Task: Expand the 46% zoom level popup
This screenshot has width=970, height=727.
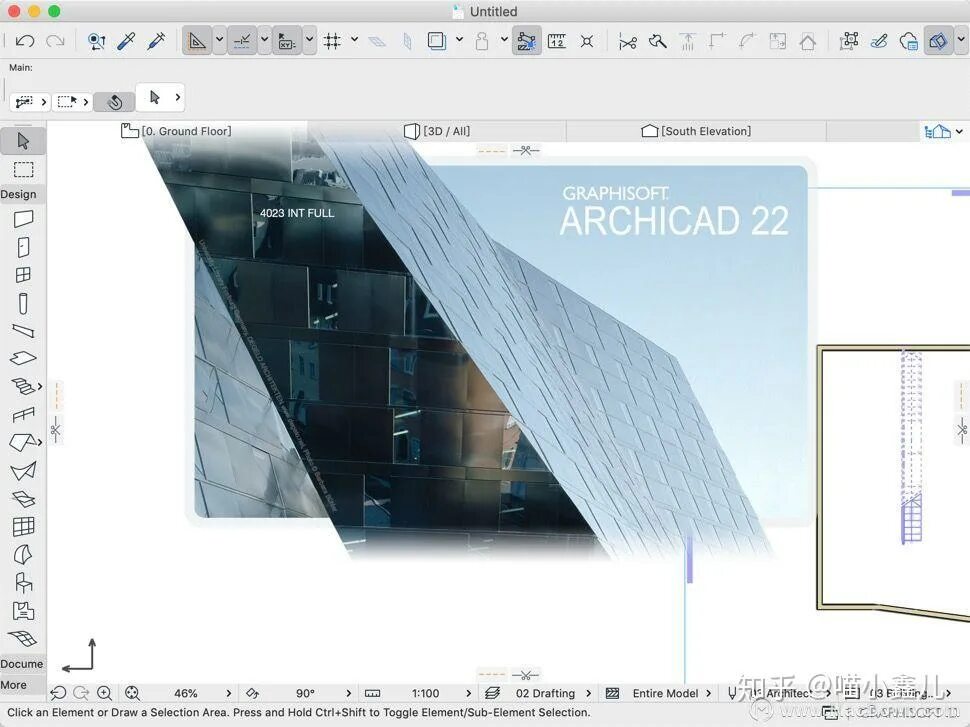Action: 228,694
